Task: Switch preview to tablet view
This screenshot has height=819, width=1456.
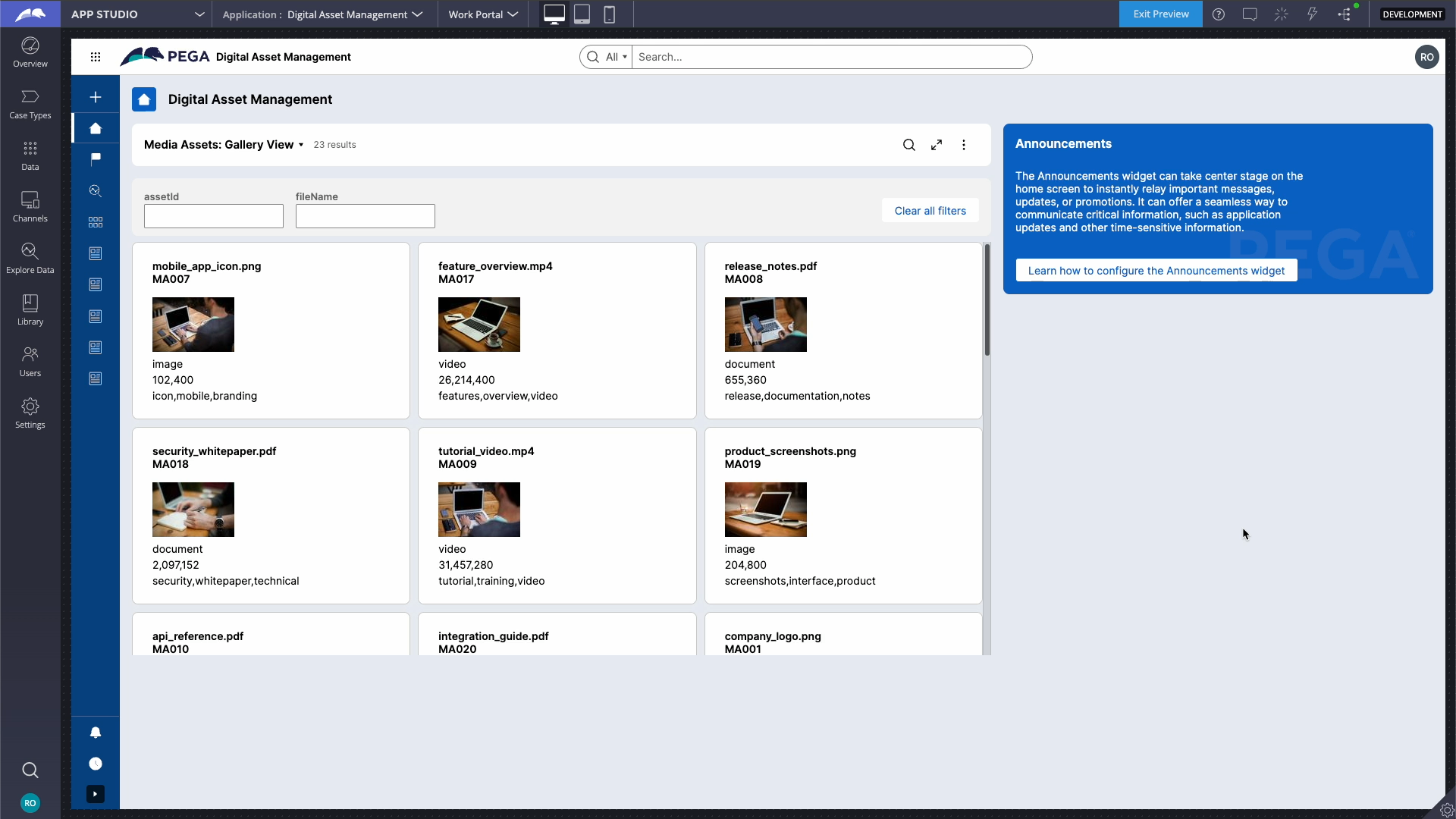Action: (582, 14)
